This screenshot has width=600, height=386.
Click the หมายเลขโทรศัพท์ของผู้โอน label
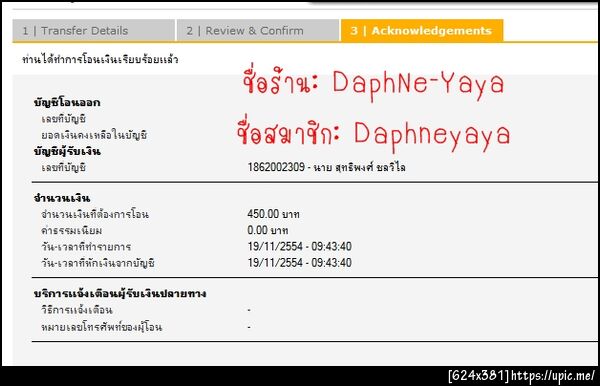tap(101, 327)
